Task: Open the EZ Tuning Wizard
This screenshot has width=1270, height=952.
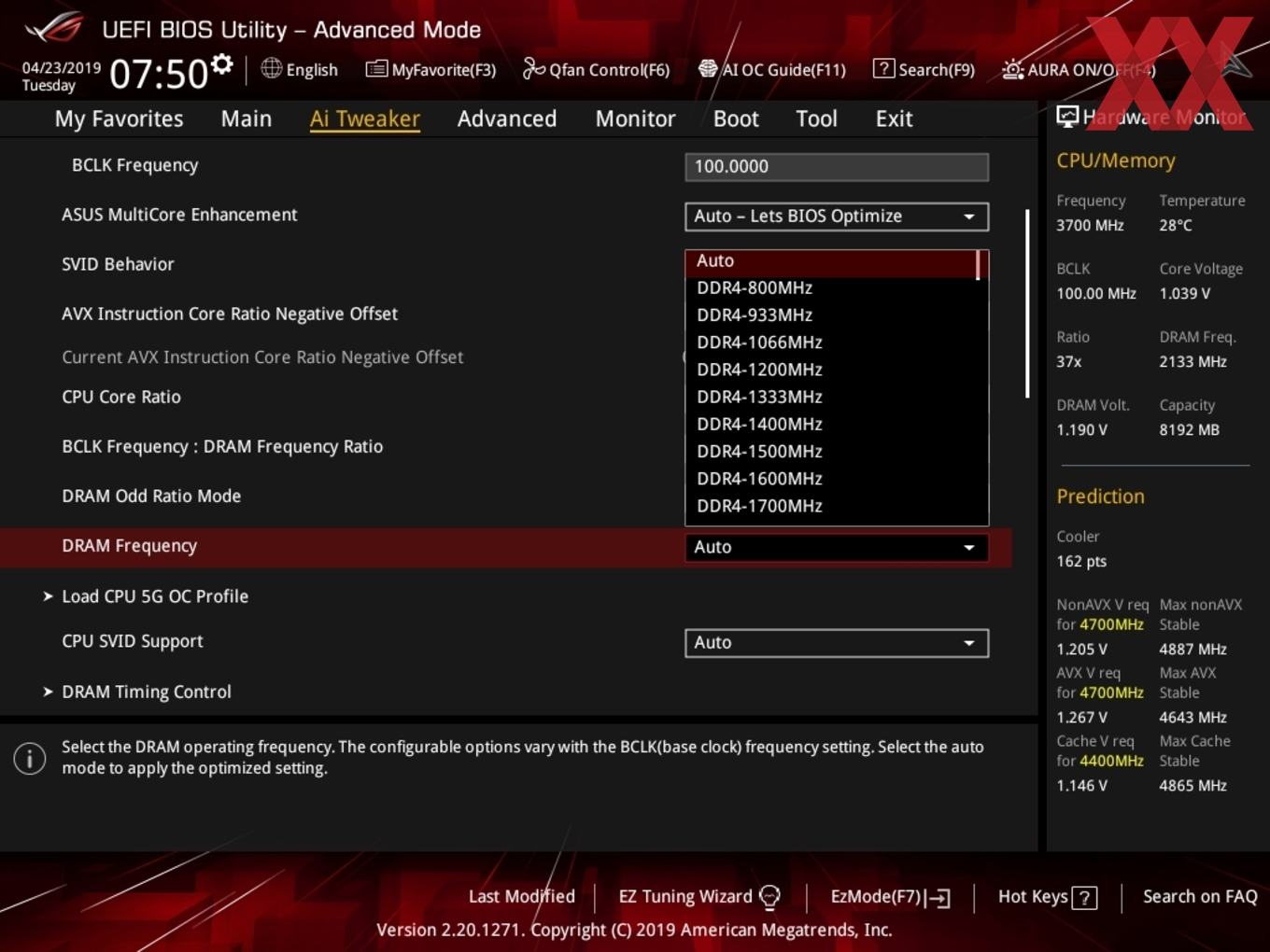Action: [x=698, y=897]
